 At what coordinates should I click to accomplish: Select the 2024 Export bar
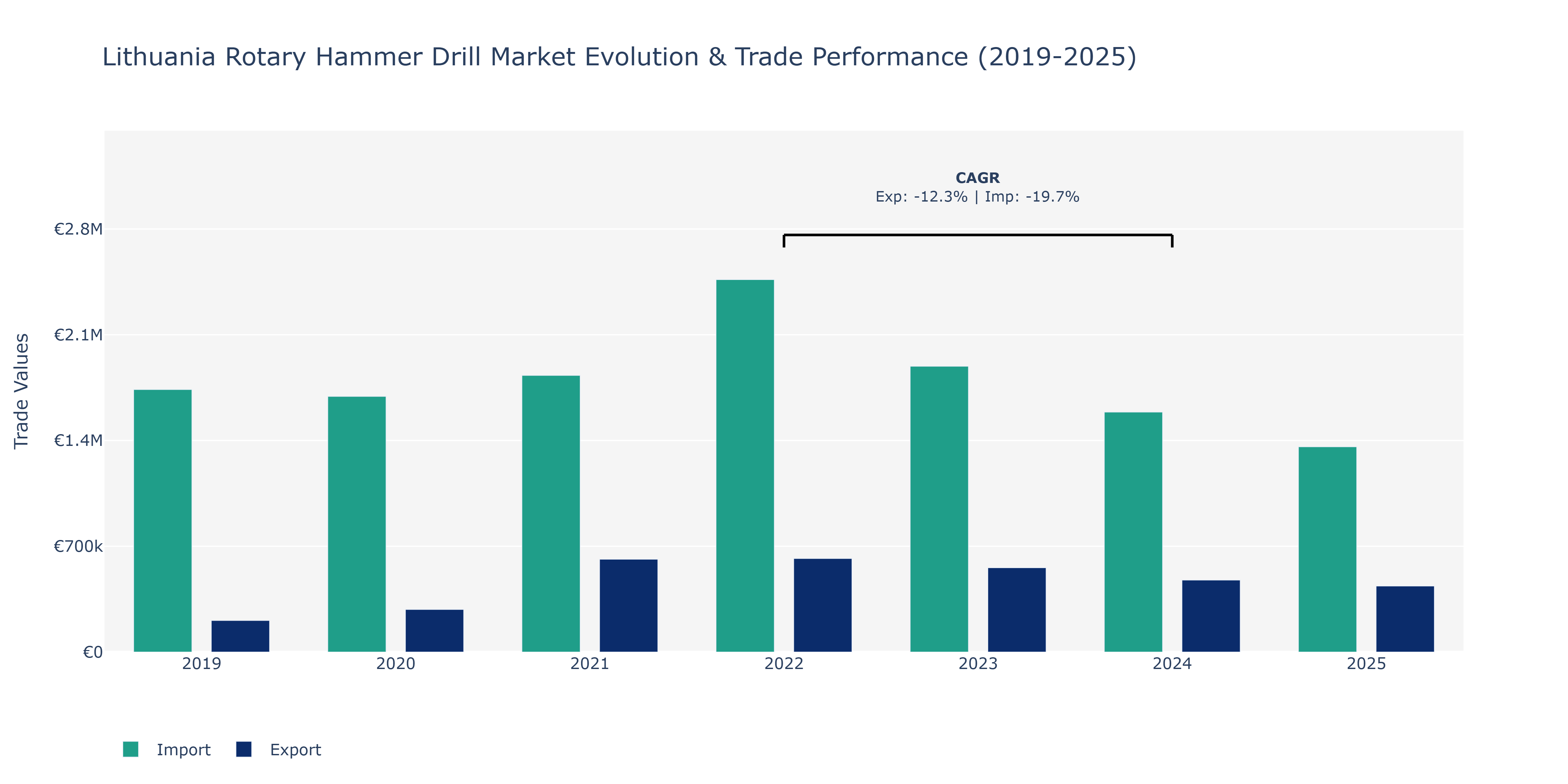click(1211, 616)
